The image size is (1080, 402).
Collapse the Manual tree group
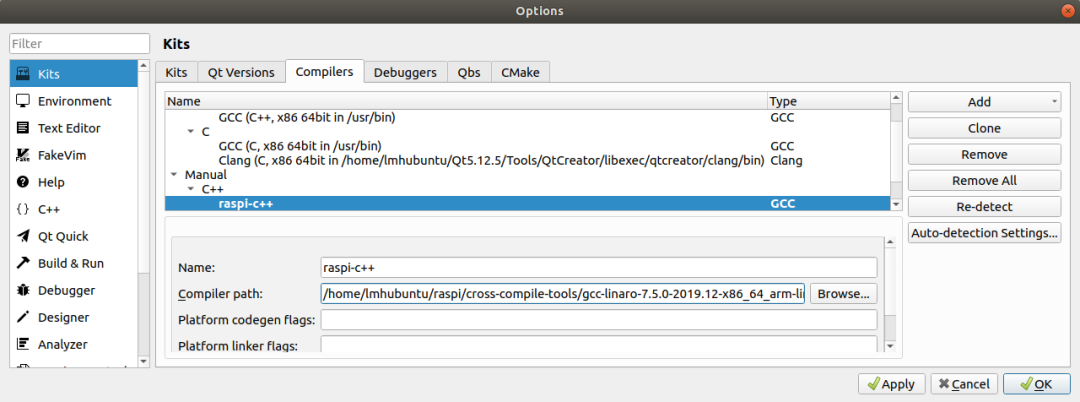pos(175,175)
